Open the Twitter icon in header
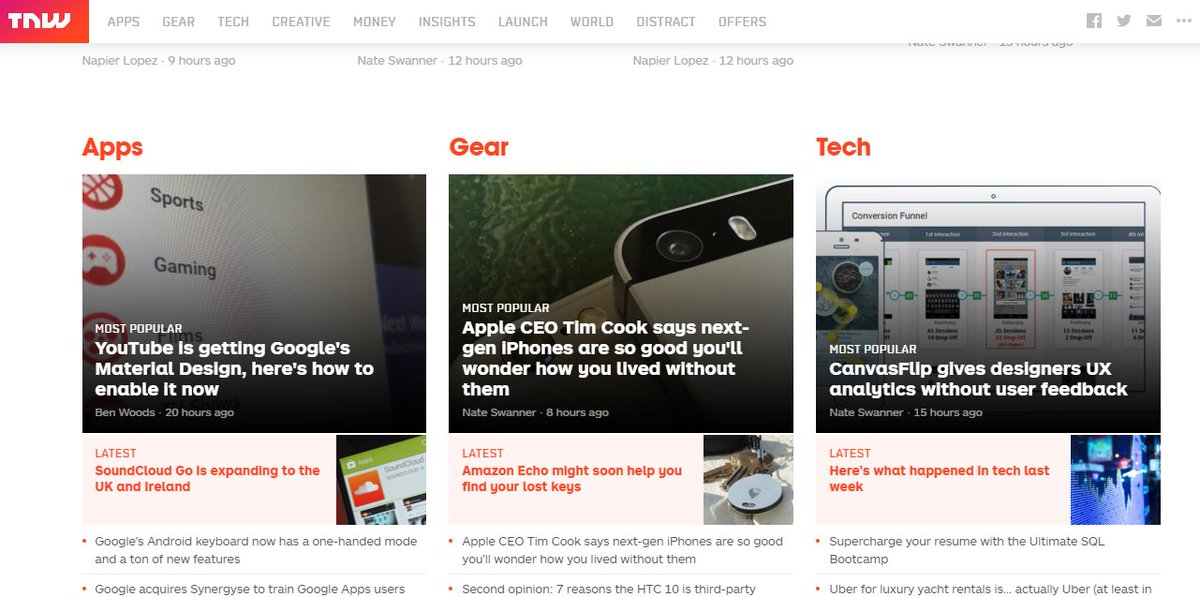 [1124, 21]
